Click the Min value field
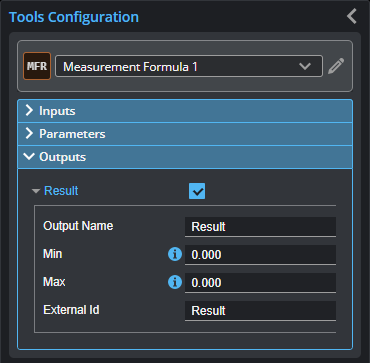The image size is (370, 363). pos(260,255)
